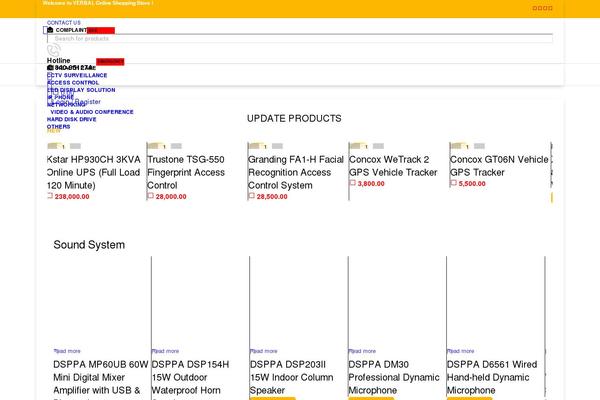Click the COMPLAINT envelope icon
The height and width of the screenshot is (400, 600).
(50, 30)
